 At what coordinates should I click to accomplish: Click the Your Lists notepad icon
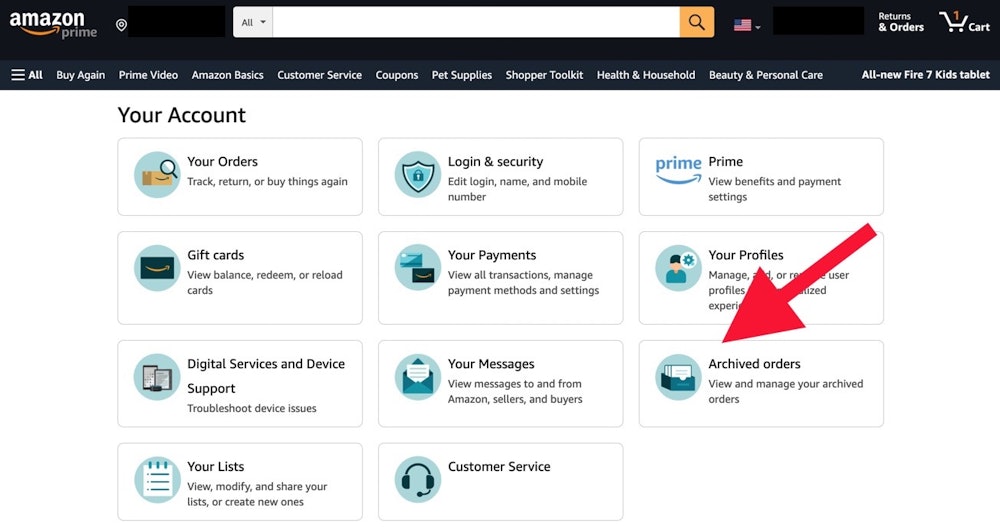[157, 480]
